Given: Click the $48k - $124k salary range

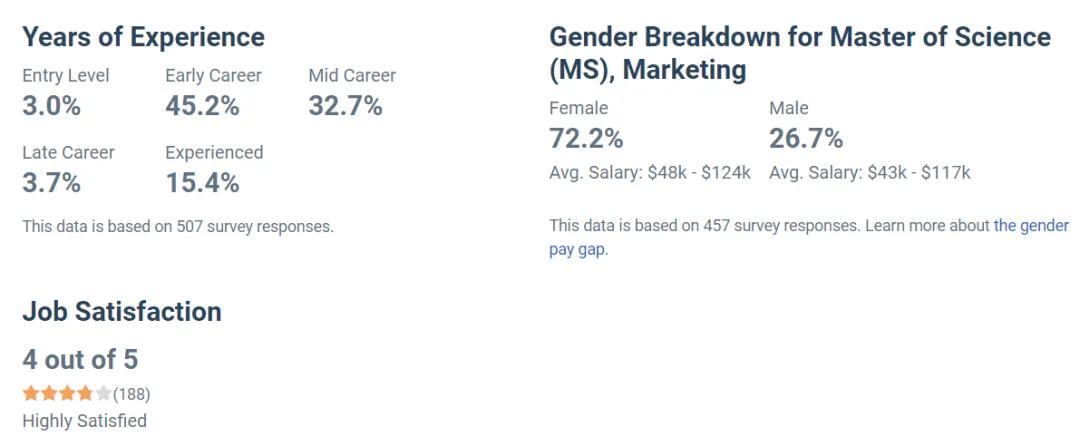Looking at the screenshot, I should click(698, 172).
